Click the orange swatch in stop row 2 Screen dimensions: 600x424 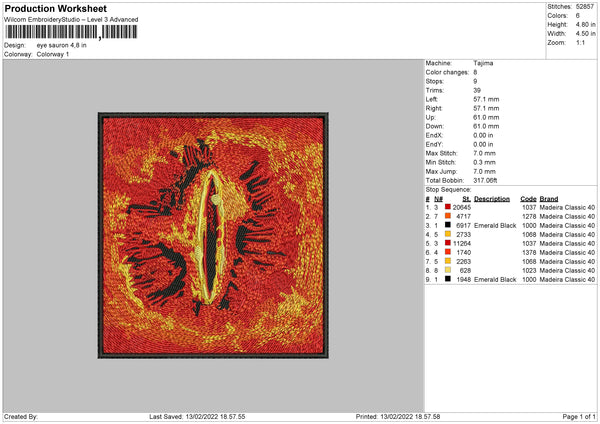pos(448,216)
